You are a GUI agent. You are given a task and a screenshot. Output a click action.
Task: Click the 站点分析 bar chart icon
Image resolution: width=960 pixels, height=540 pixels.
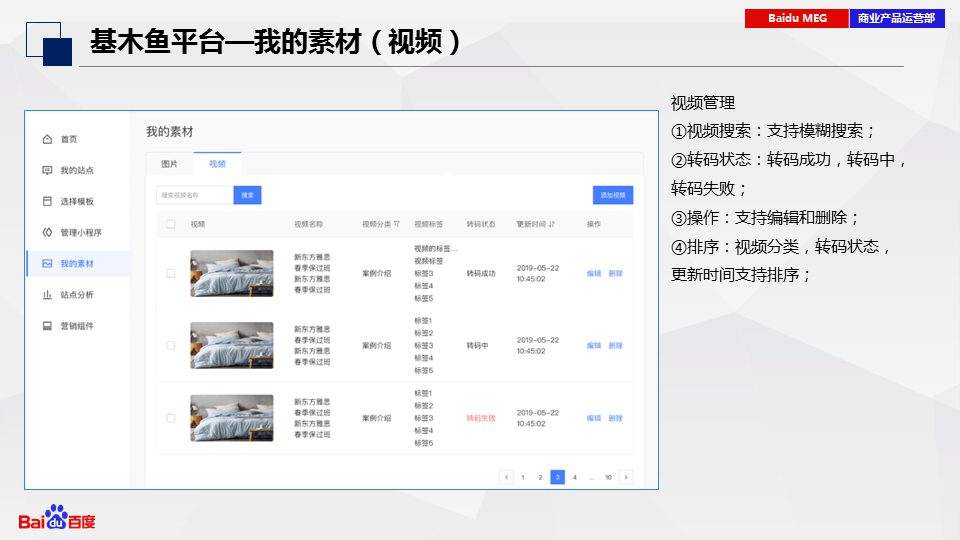click(x=47, y=294)
